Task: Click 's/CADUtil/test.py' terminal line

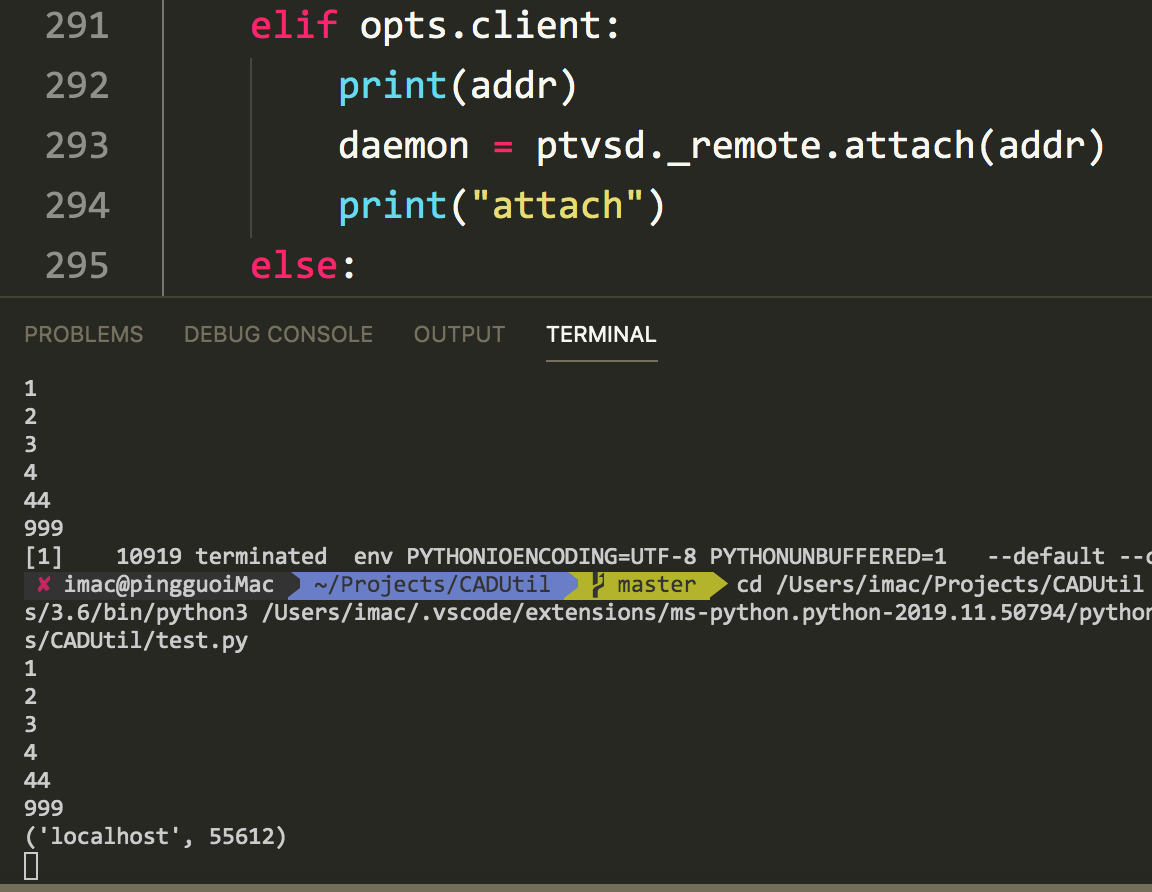Action: pos(136,641)
